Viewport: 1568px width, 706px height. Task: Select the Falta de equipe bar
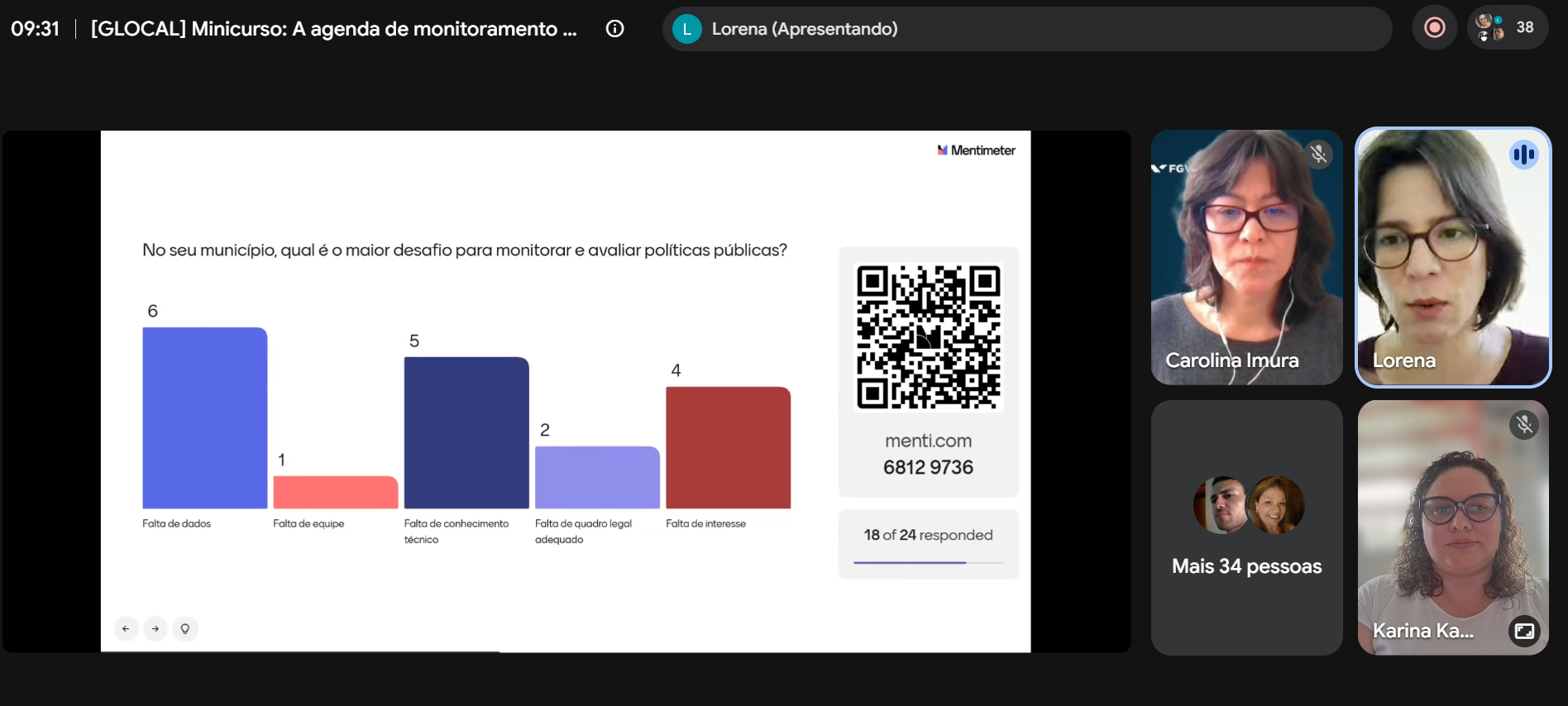coord(336,492)
